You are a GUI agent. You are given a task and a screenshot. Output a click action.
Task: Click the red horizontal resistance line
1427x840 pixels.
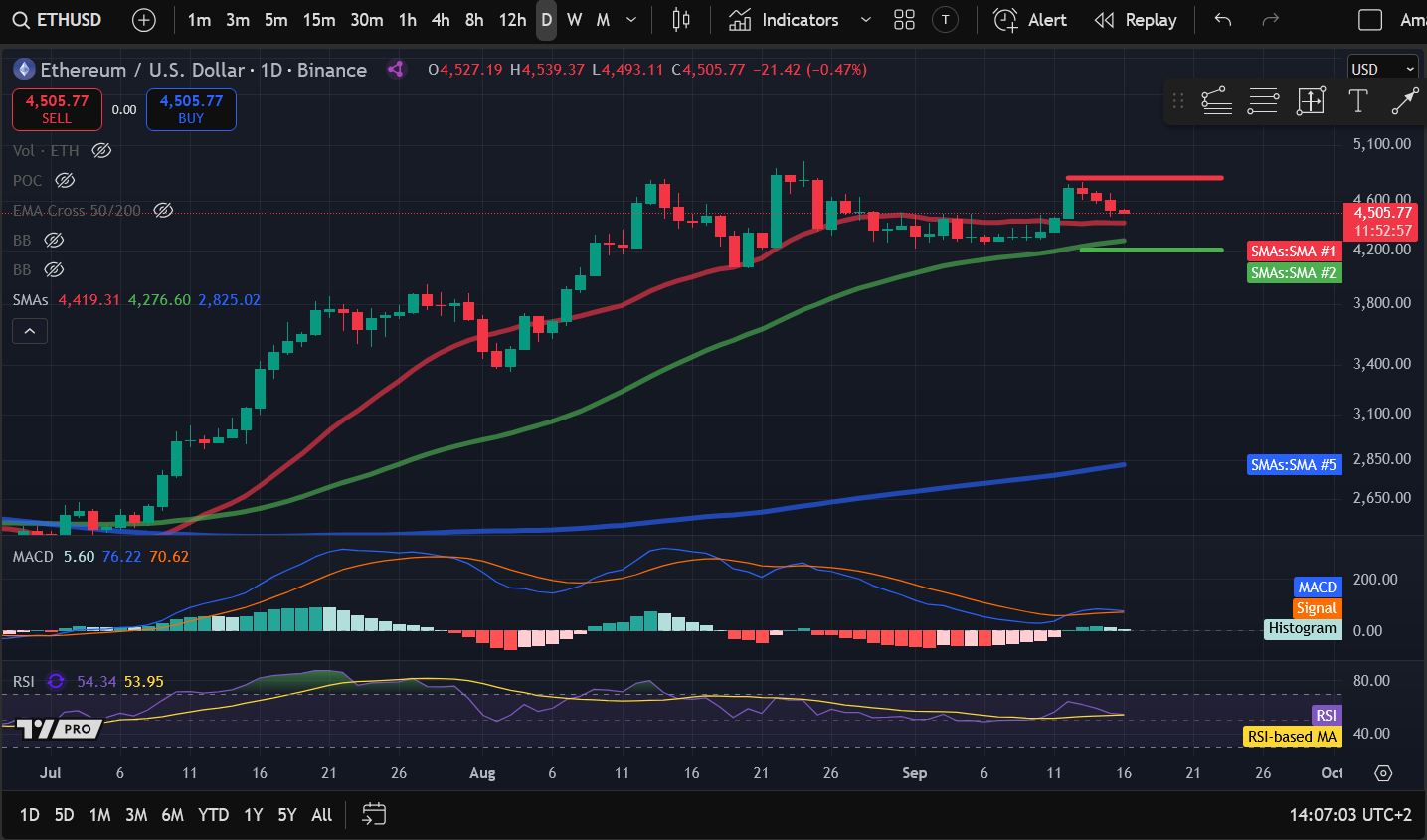pyautogui.click(x=1144, y=178)
